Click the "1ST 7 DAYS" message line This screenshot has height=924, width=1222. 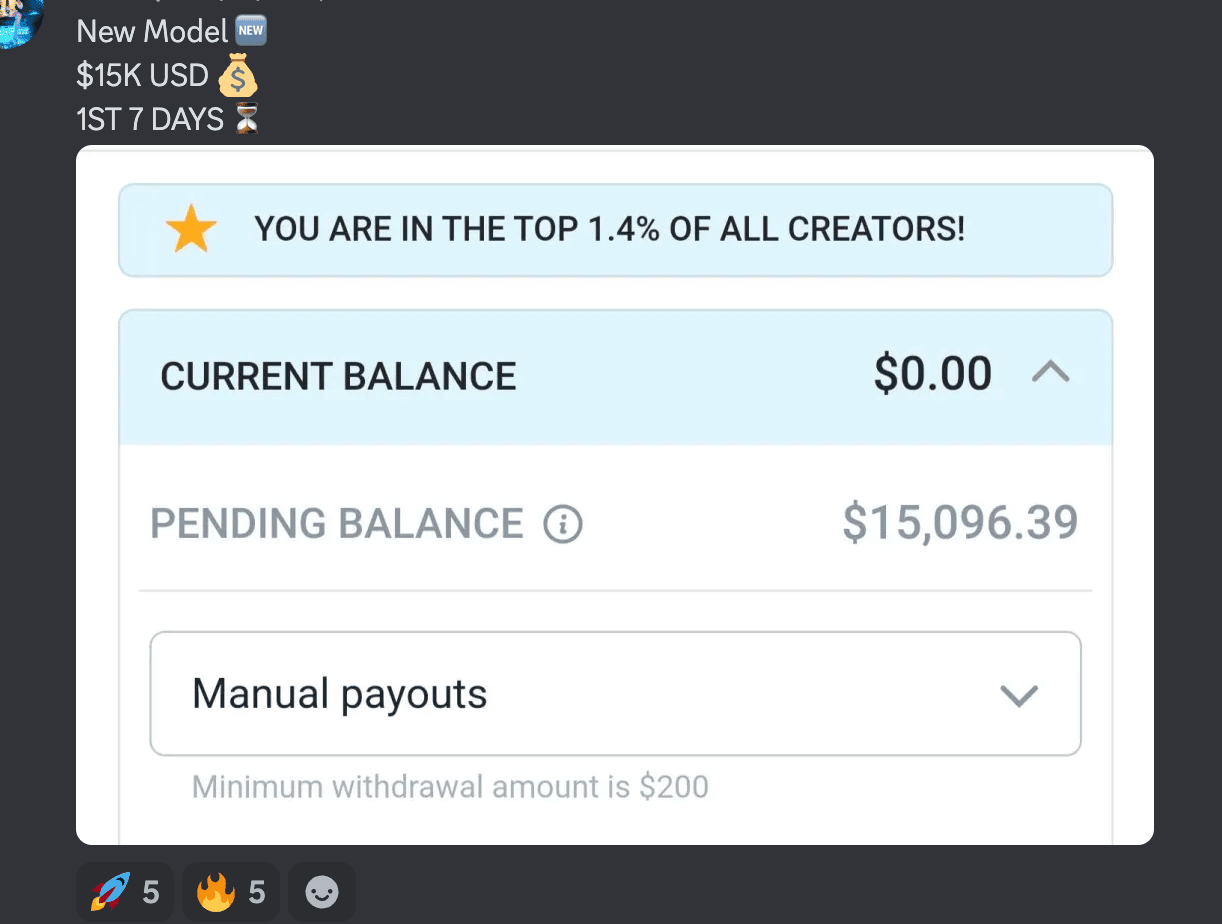tap(150, 120)
